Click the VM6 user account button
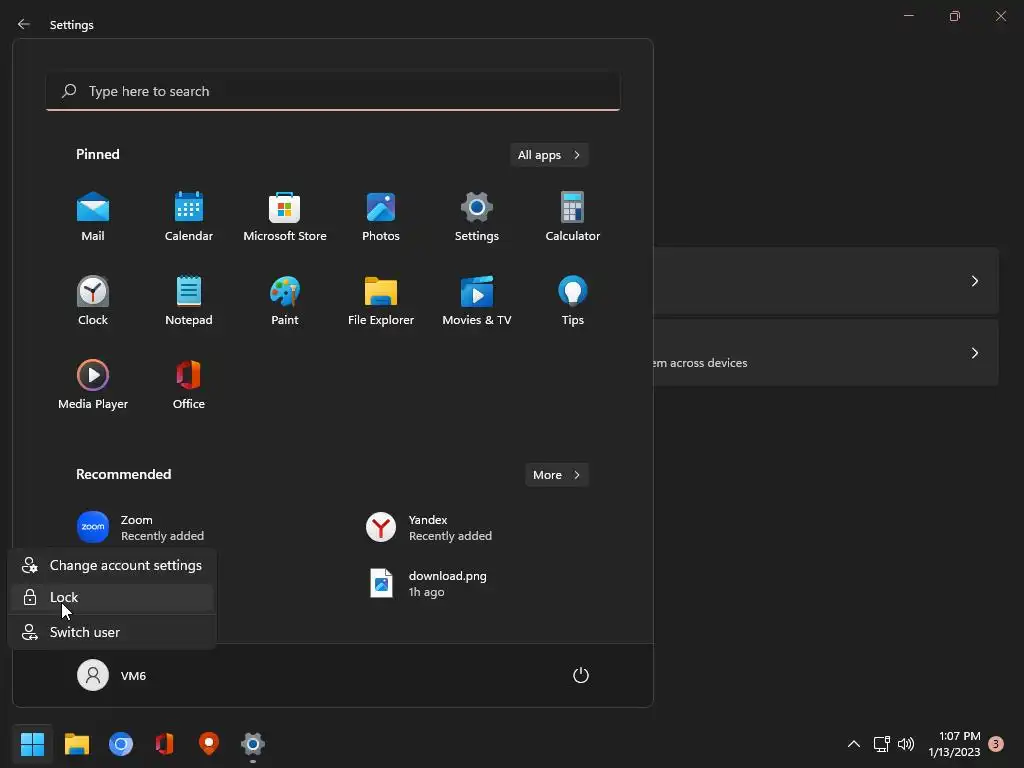Screen dimensions: 1024x768 point(112,675)
